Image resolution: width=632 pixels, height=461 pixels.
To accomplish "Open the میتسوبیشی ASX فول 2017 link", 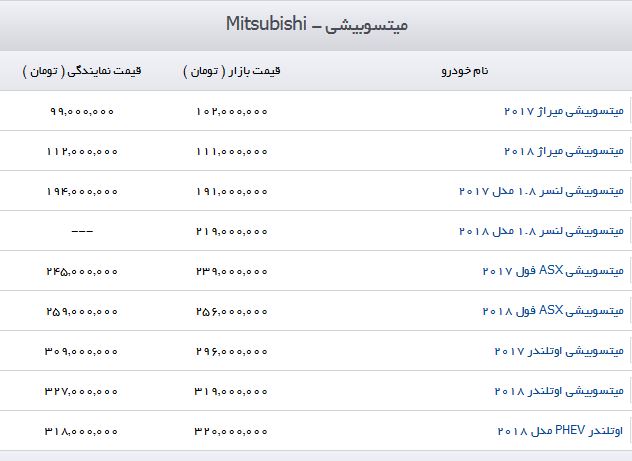I will click(x=553, y=271).
